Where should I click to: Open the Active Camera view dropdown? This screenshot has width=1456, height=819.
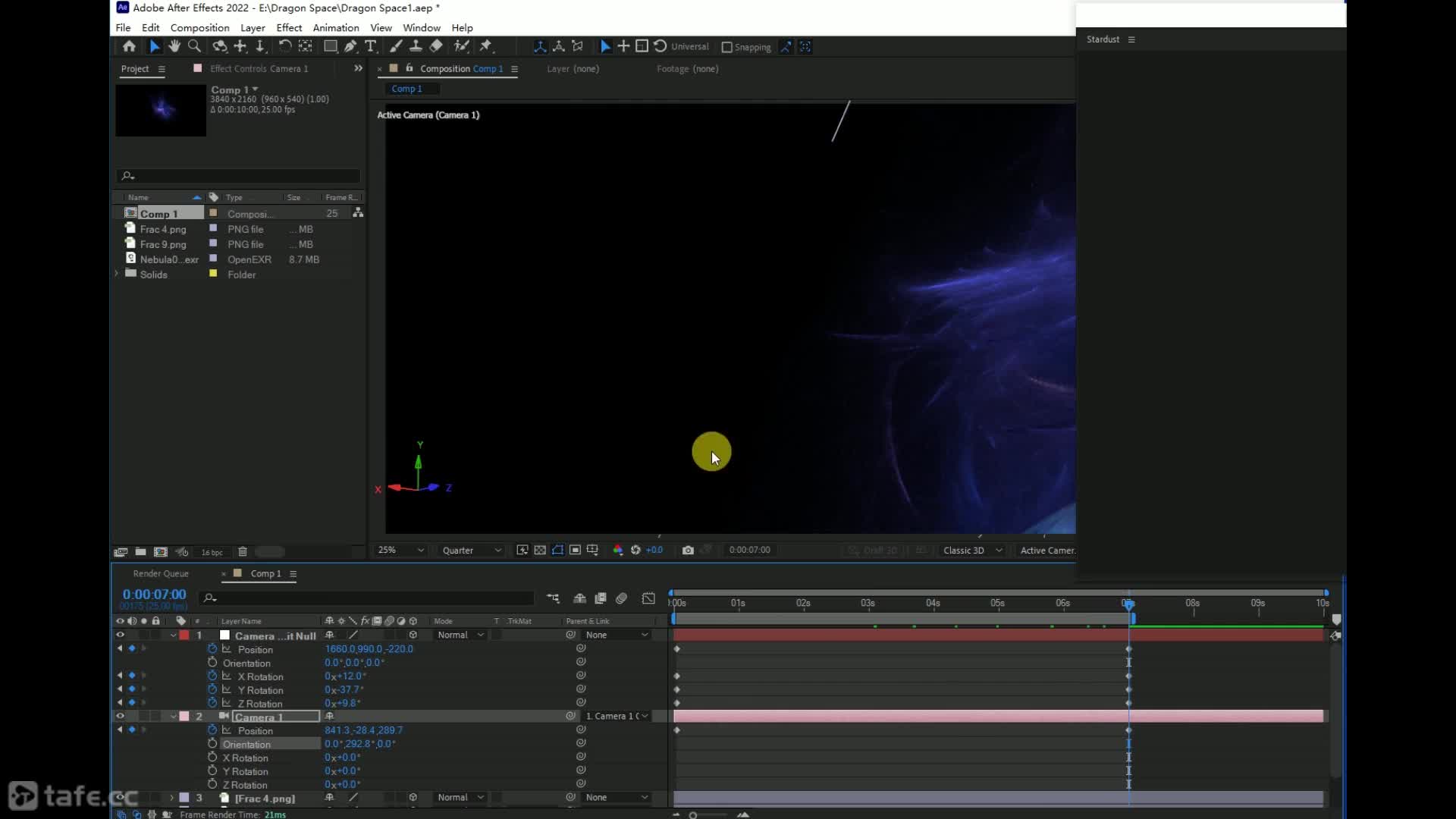coord(1046,550)
